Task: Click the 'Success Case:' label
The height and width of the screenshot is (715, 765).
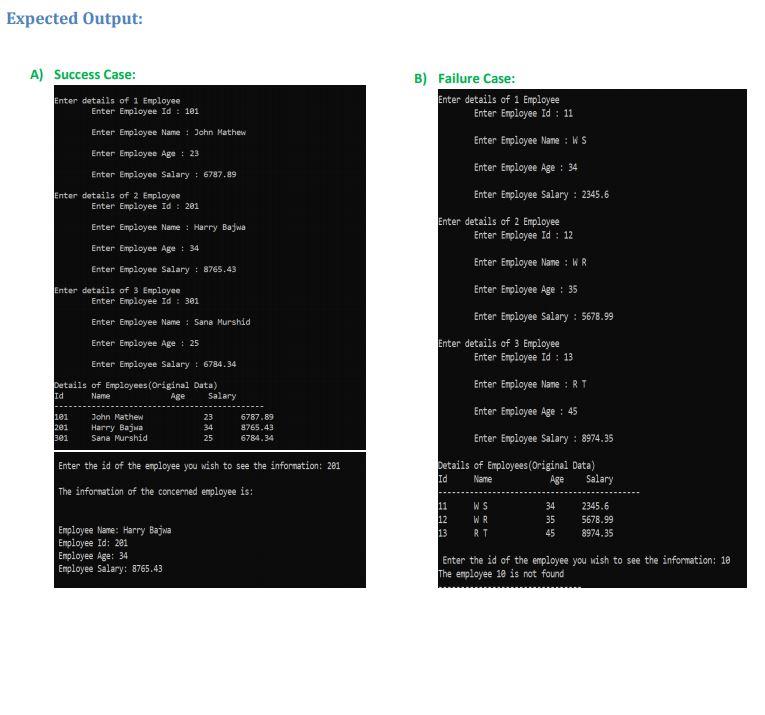Action: click(95, 75)
